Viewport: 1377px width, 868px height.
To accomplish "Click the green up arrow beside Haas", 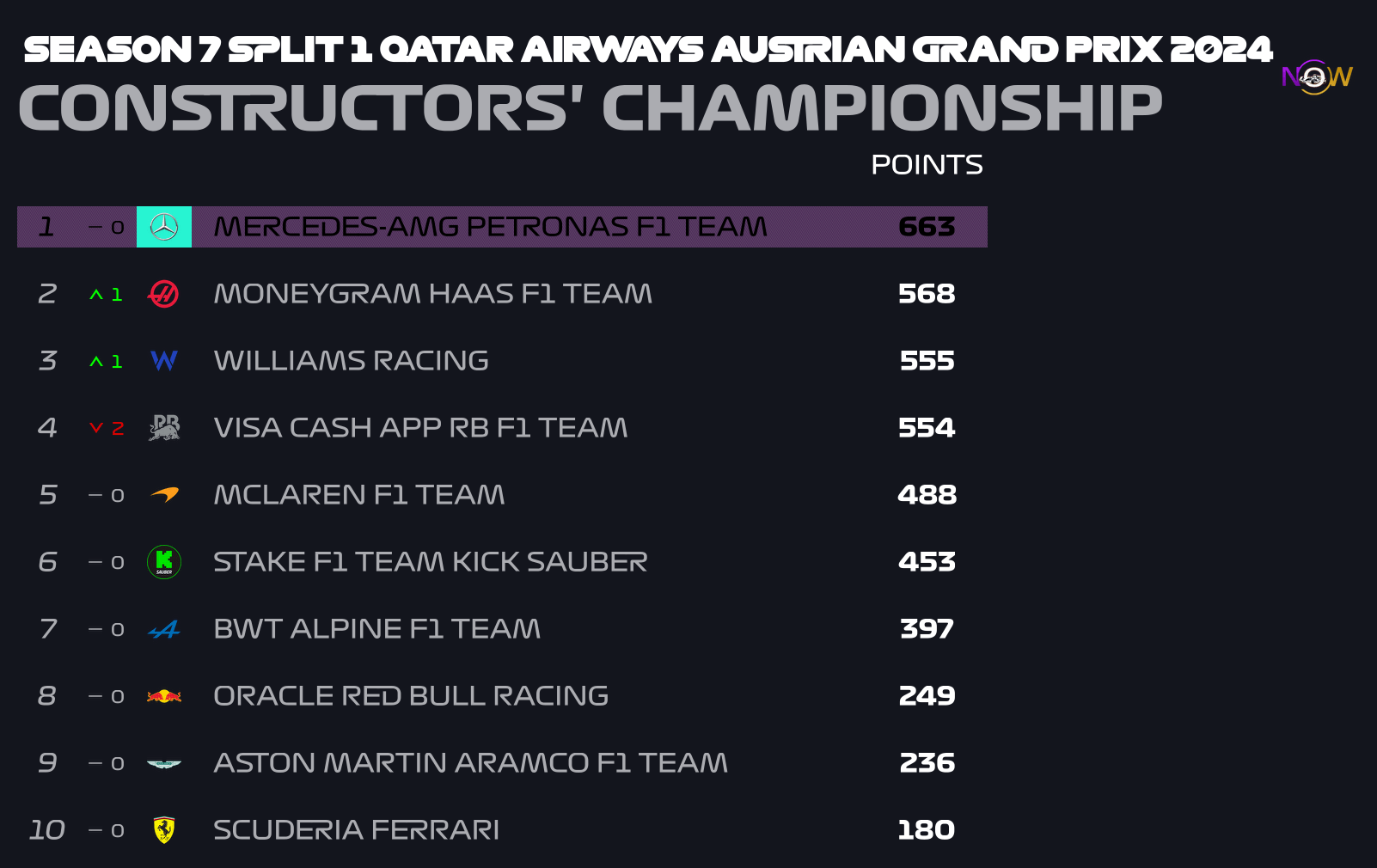I will (x=96, y=295).
